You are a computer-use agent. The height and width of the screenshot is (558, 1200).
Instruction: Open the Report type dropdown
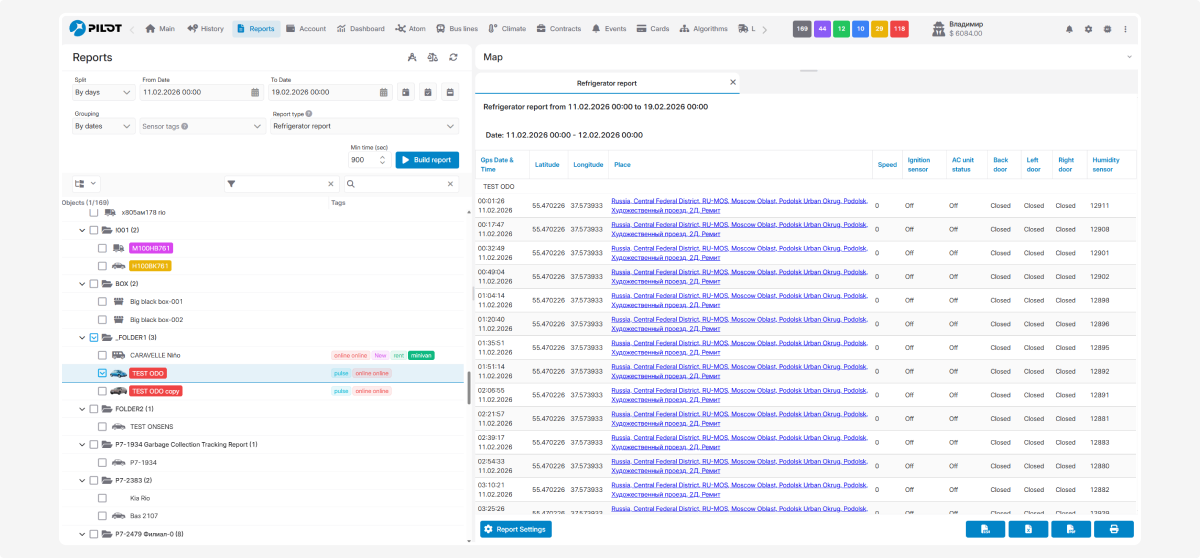tap(364, 127)
